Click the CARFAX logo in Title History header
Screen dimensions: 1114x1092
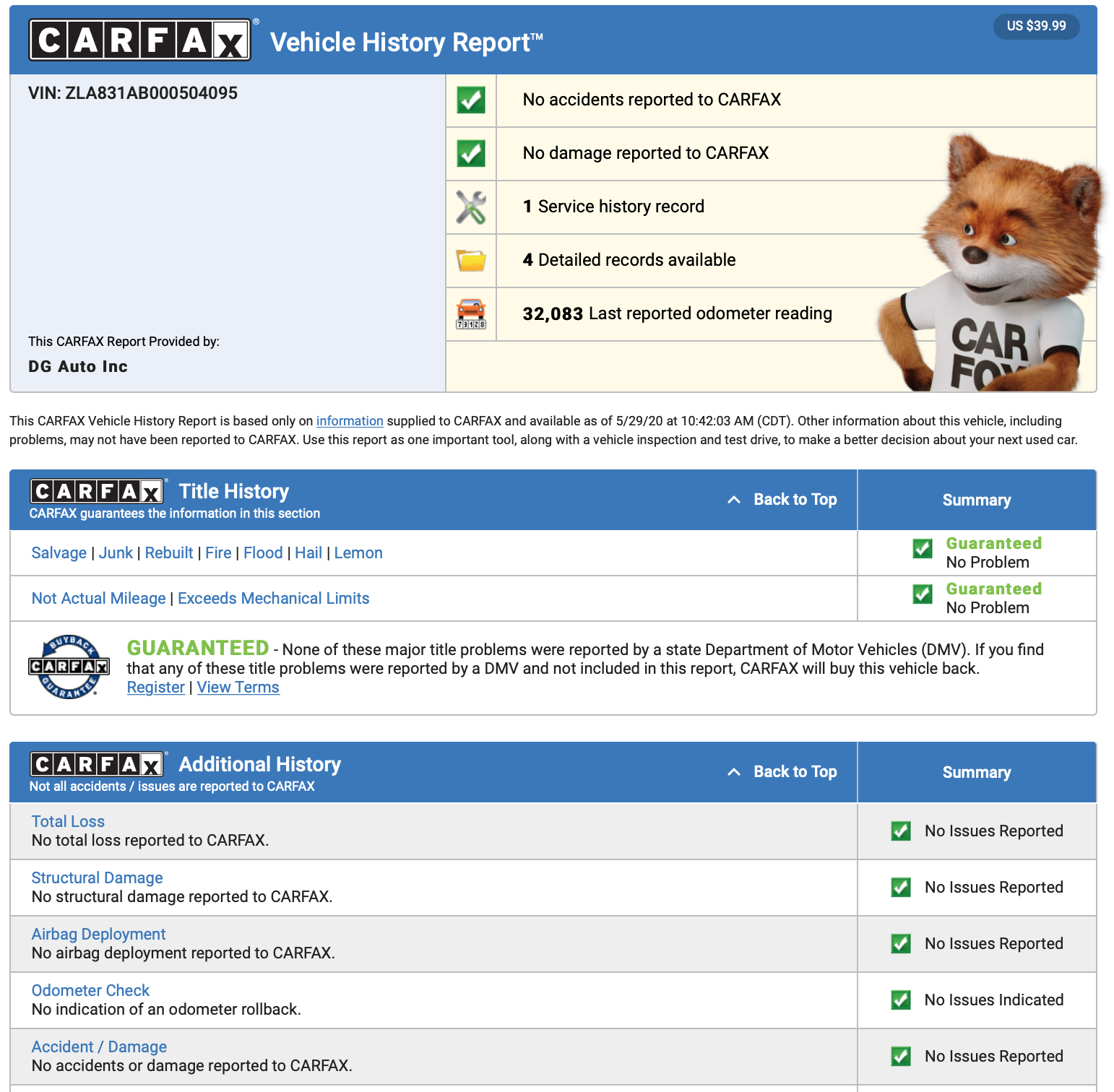point(97,492)
